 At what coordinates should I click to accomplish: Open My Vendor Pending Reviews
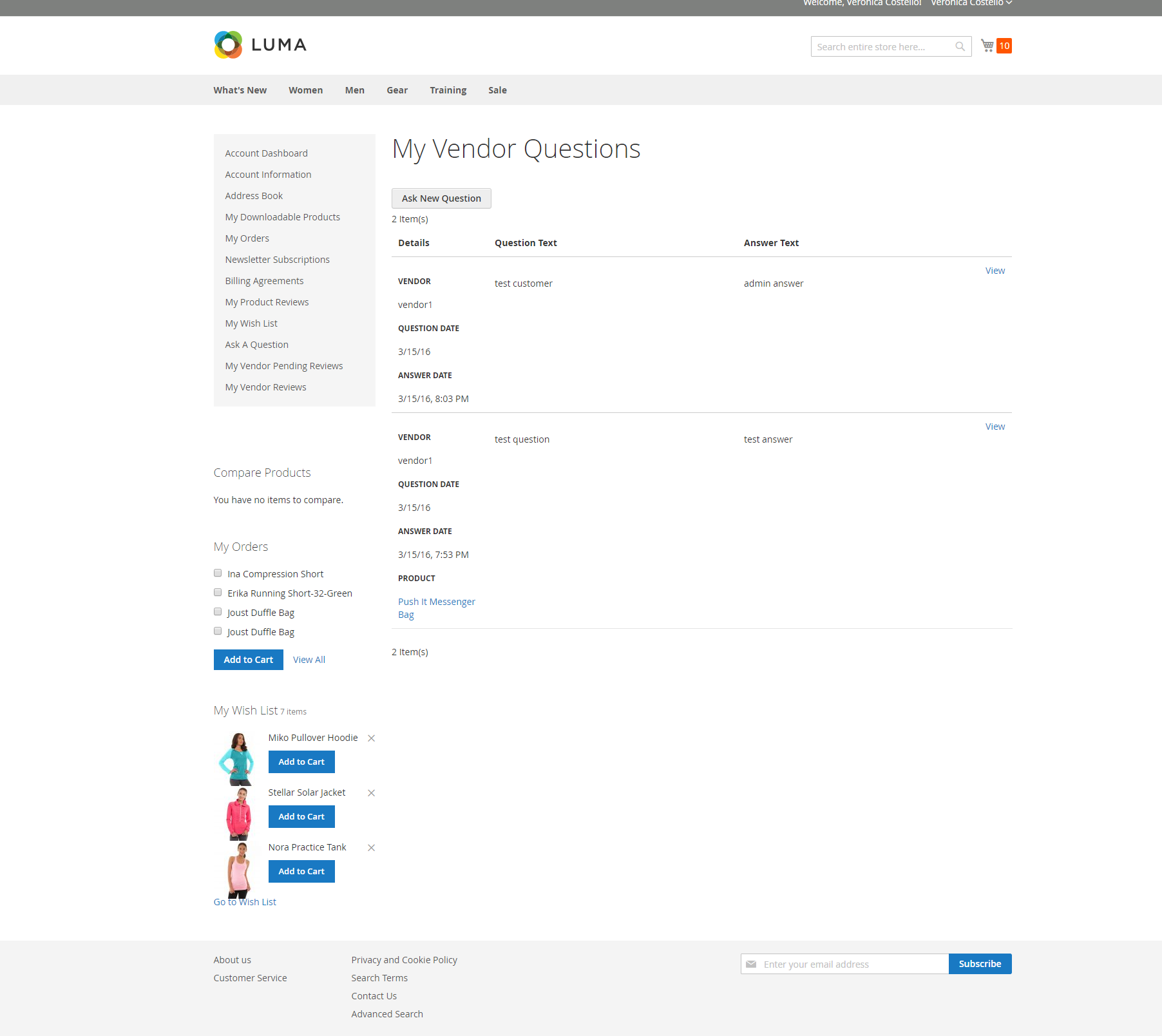point(284,366)
